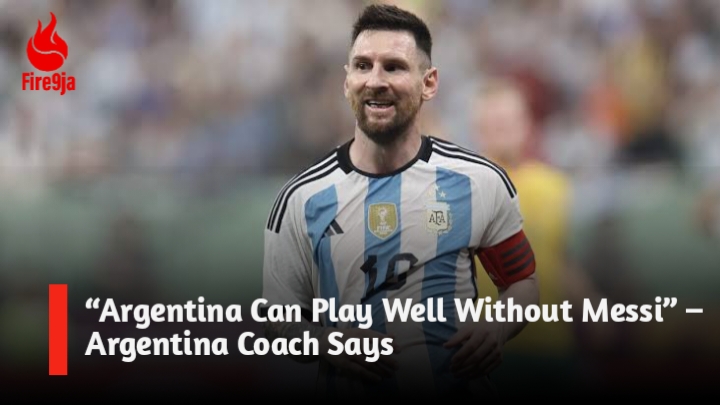720x405 pixels.
Task: Select the number 10 on the jersey
Action: [388, 271]
